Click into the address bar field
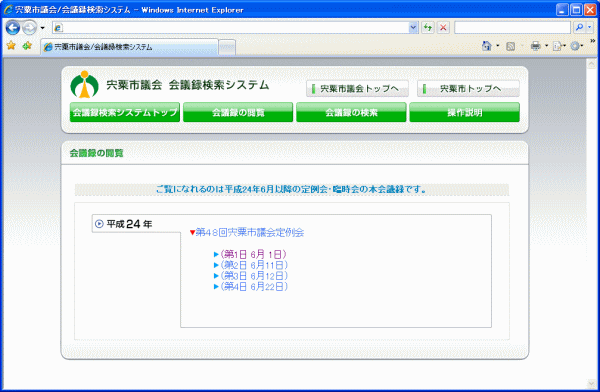 [x=231, y=28]
